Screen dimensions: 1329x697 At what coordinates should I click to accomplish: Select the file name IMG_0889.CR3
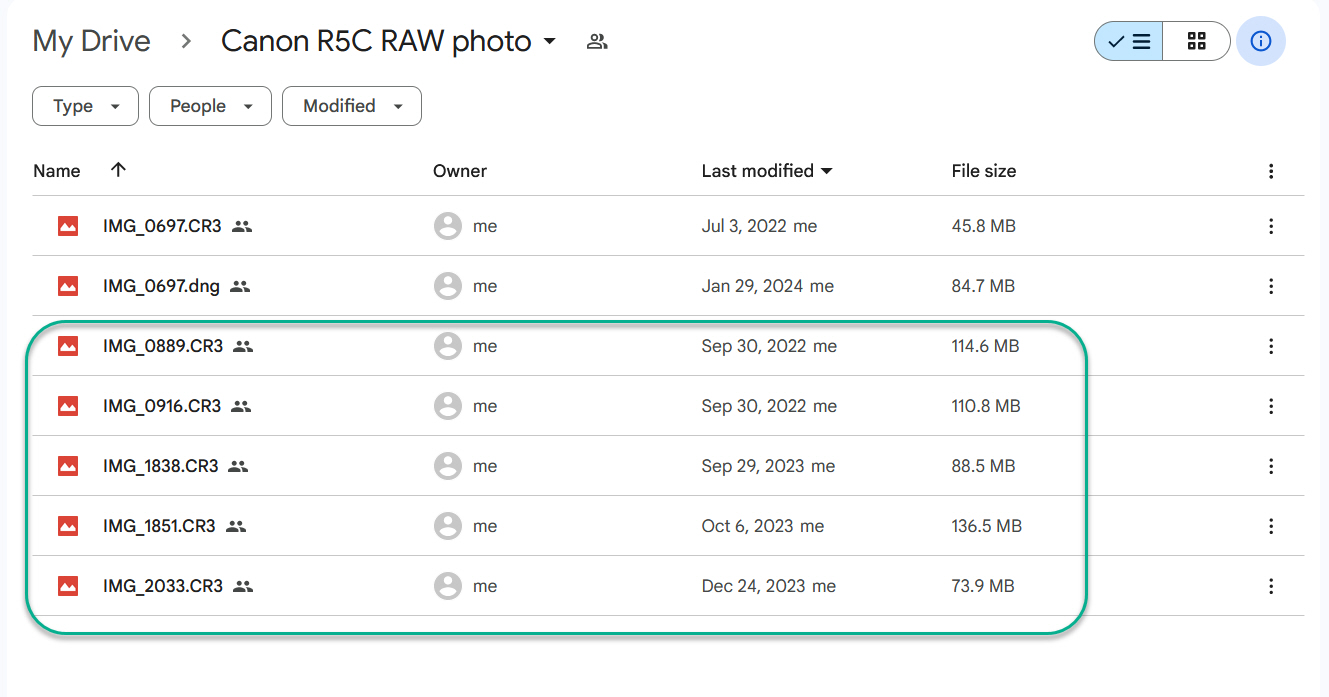click(x=163, y=346)
